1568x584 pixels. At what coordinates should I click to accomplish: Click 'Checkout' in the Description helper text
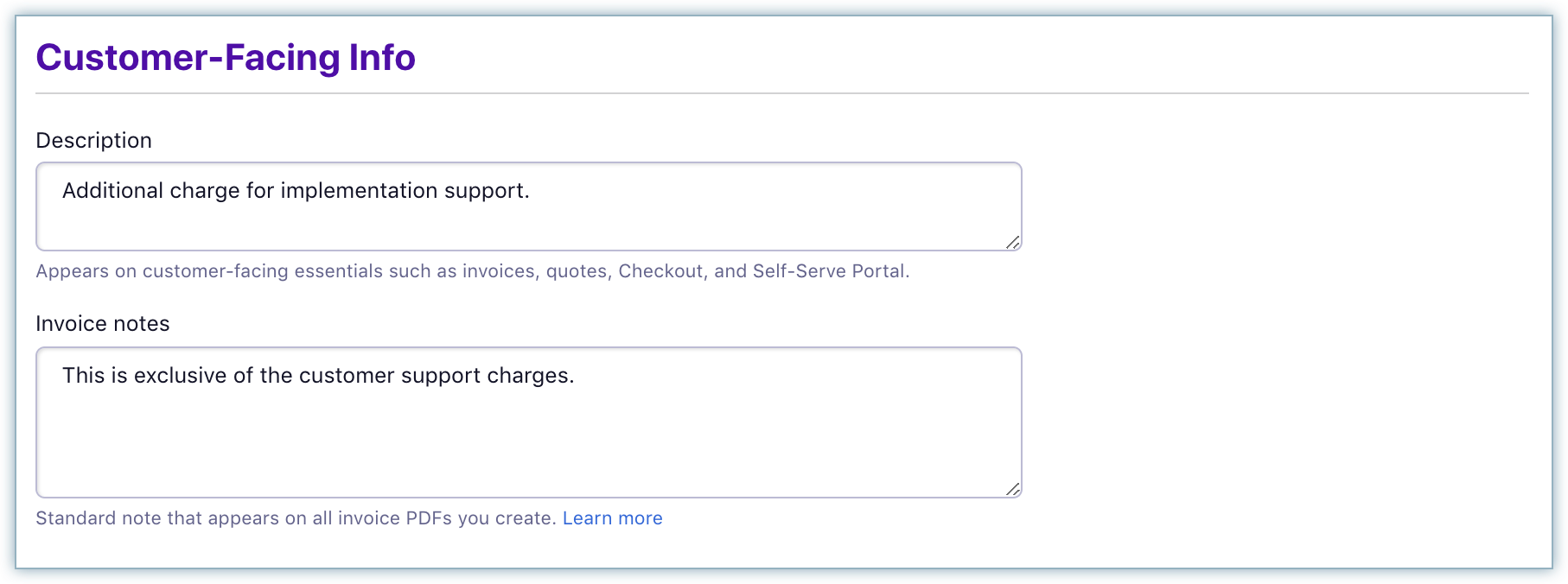[x=661, y=271]
